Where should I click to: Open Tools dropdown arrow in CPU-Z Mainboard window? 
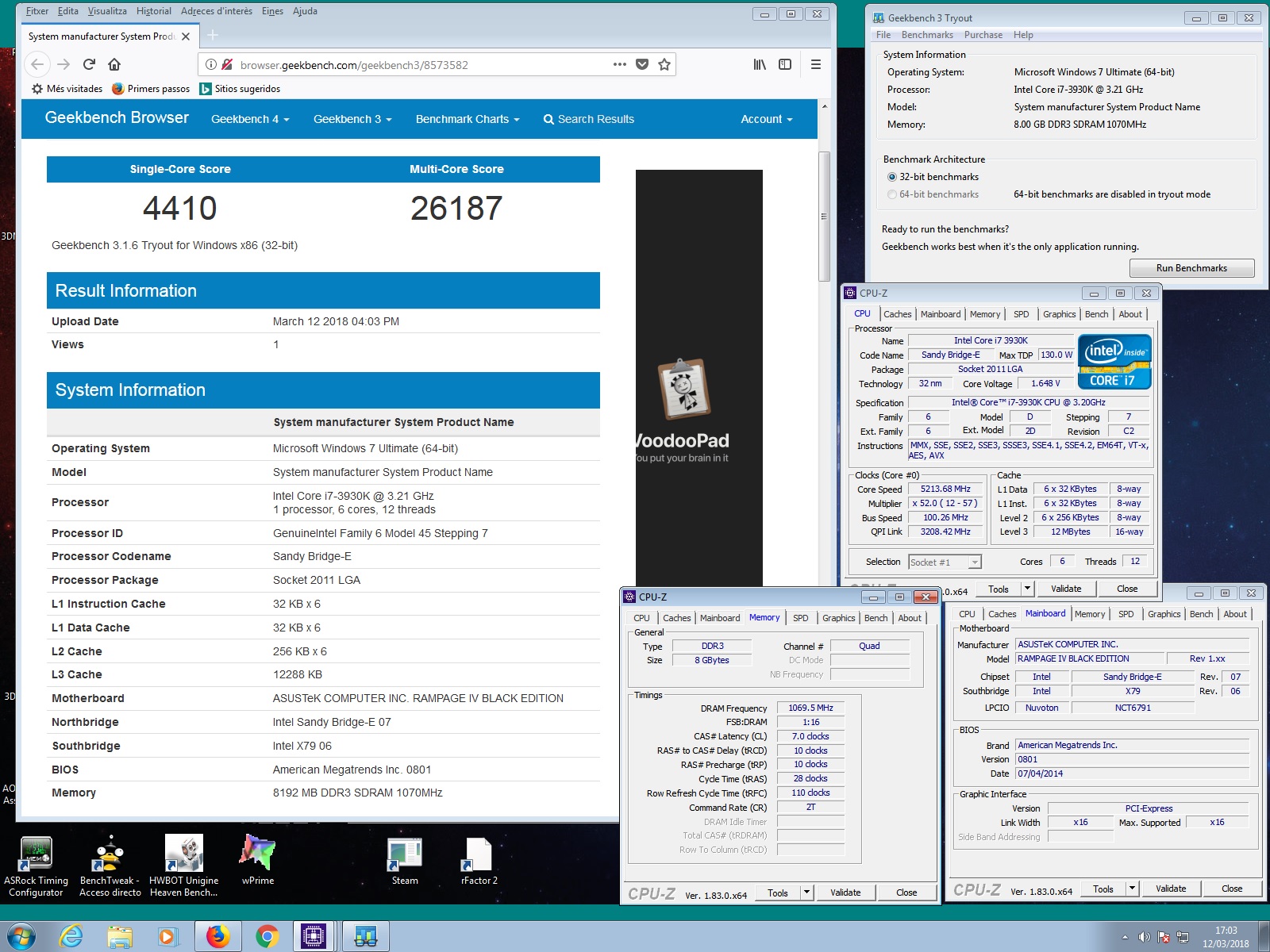click(x=1133, y=889)
